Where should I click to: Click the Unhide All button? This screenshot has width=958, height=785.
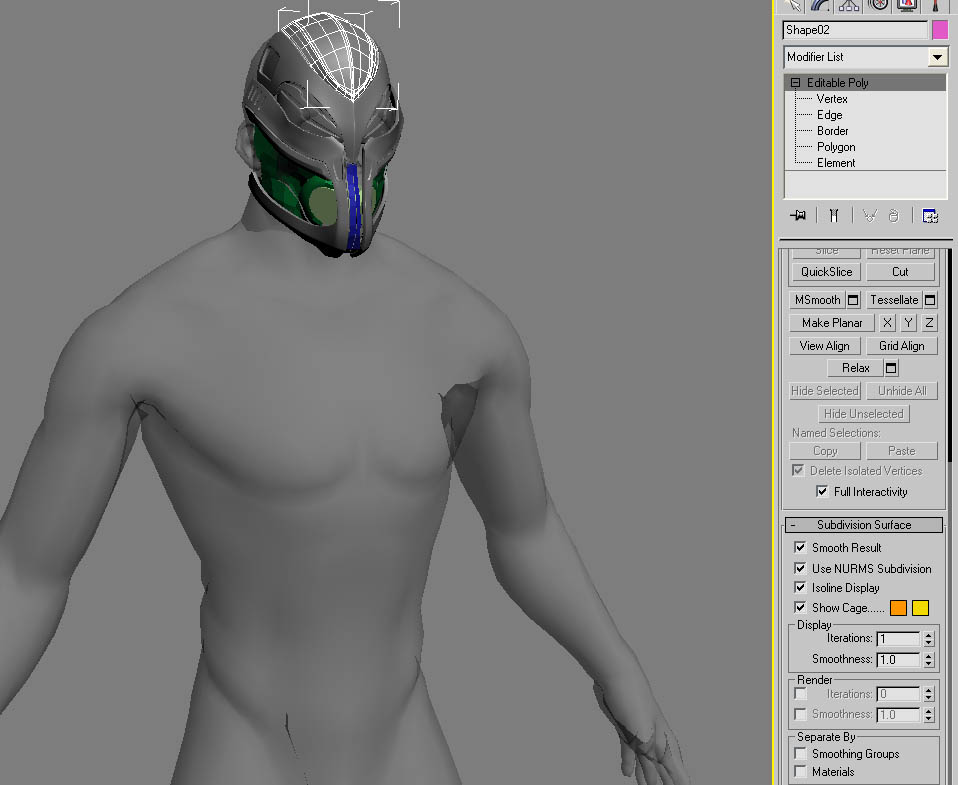[902, 391]
